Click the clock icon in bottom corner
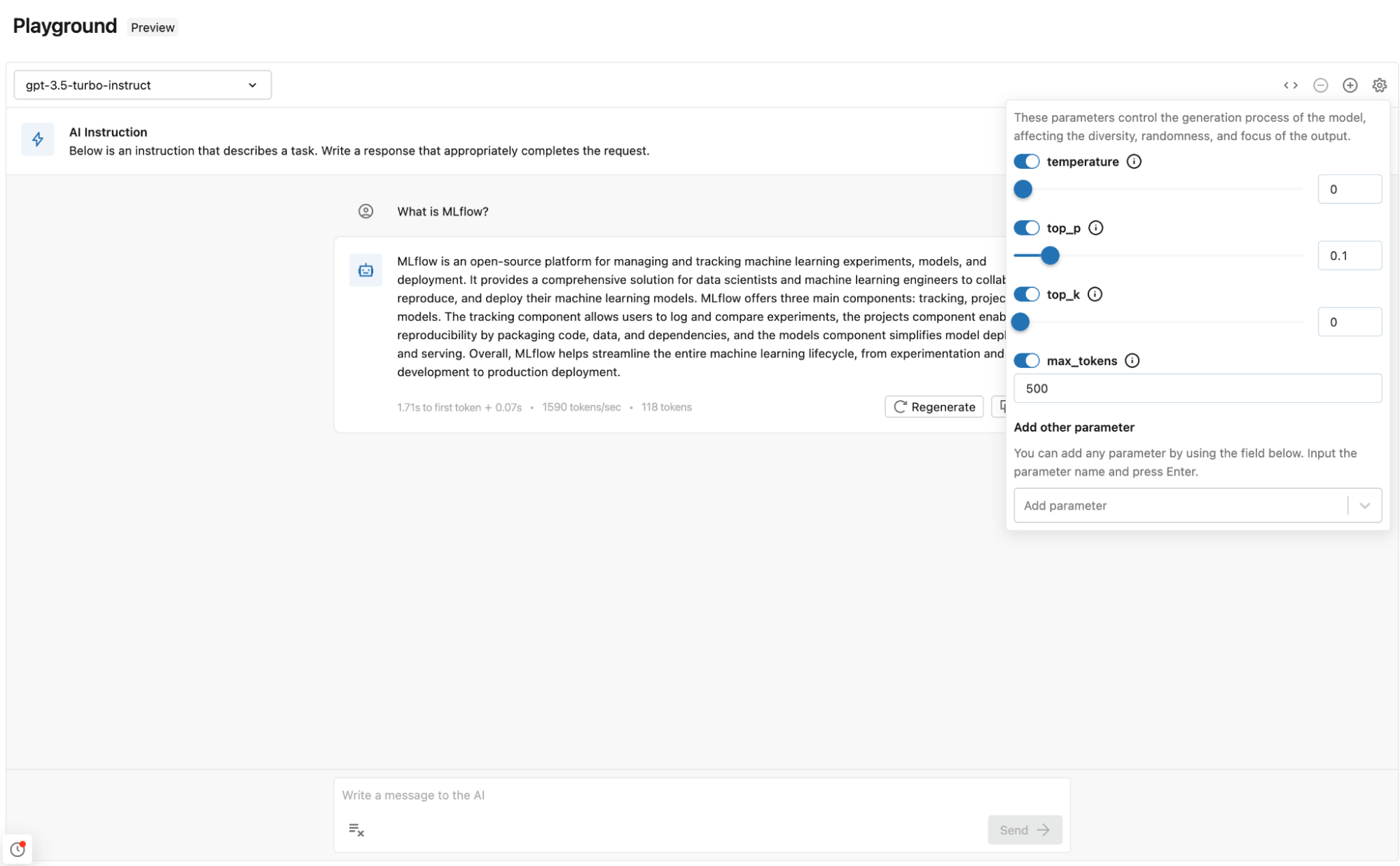 coord(18,849)
